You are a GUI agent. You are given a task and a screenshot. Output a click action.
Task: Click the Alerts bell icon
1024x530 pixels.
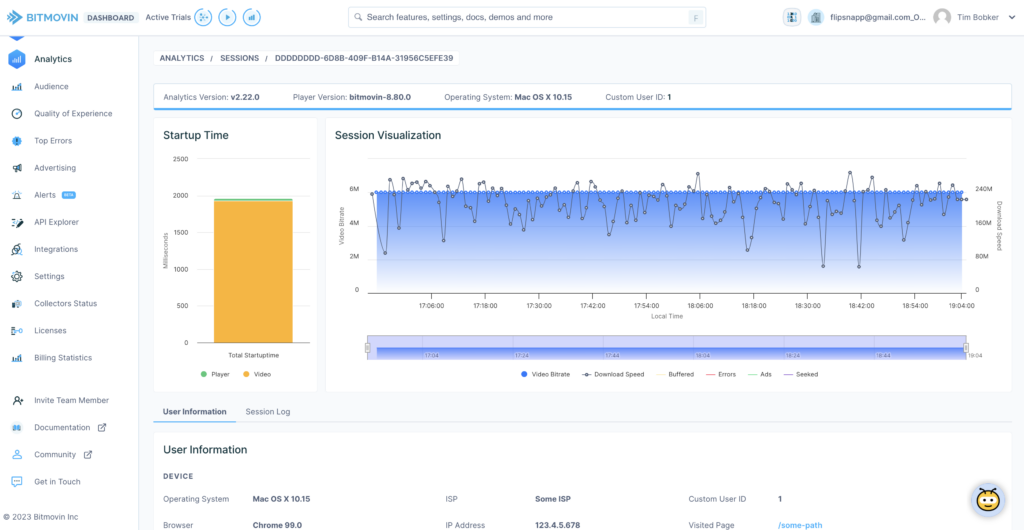tap(17, 195)
